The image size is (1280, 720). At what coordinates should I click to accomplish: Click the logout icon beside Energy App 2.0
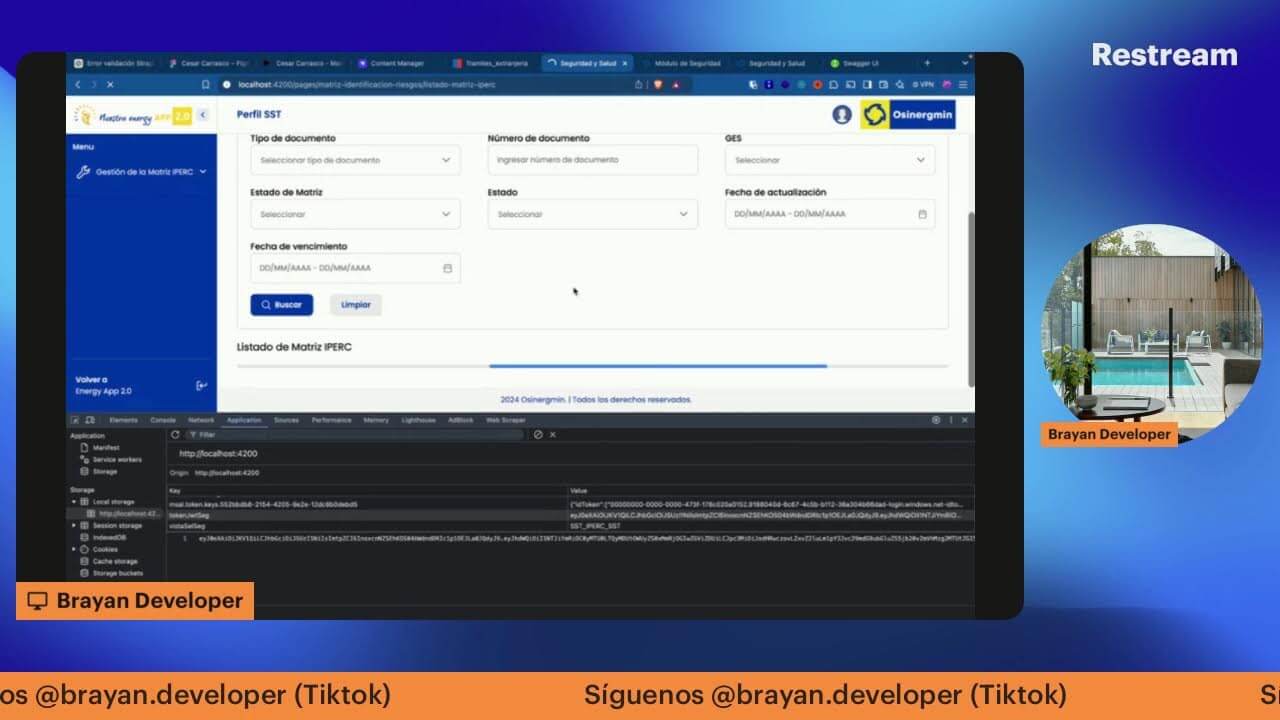(201, 385)
